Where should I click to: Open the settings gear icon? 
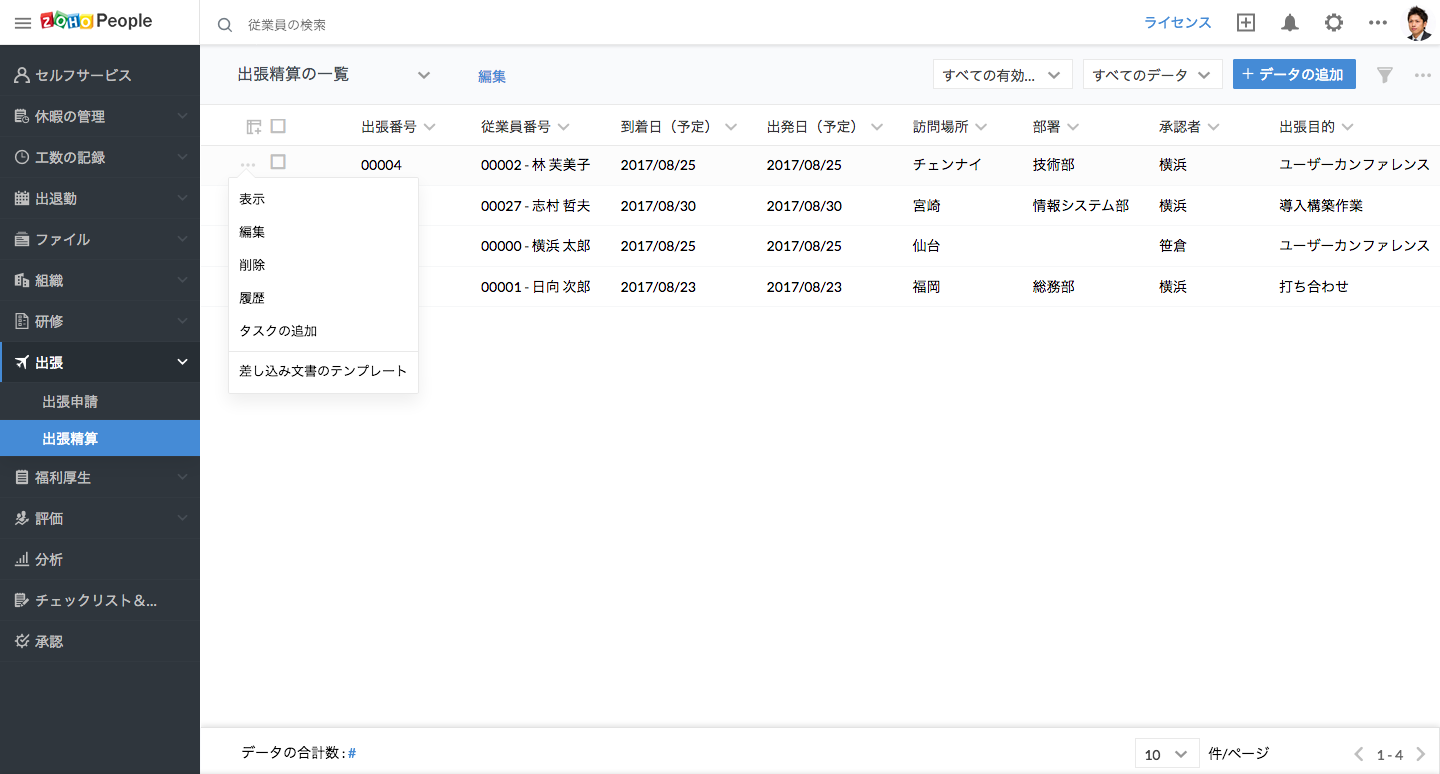tap(1333, 23)
